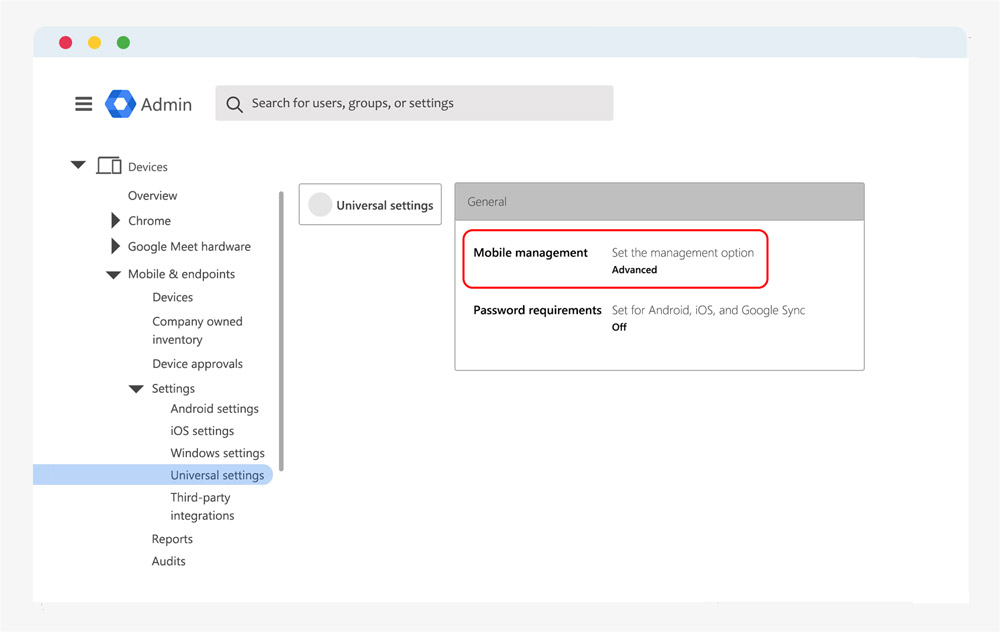Click the red close window button
Image resolution: width=1000 pixels, height=632 pixels.
(x=66, y=43)
